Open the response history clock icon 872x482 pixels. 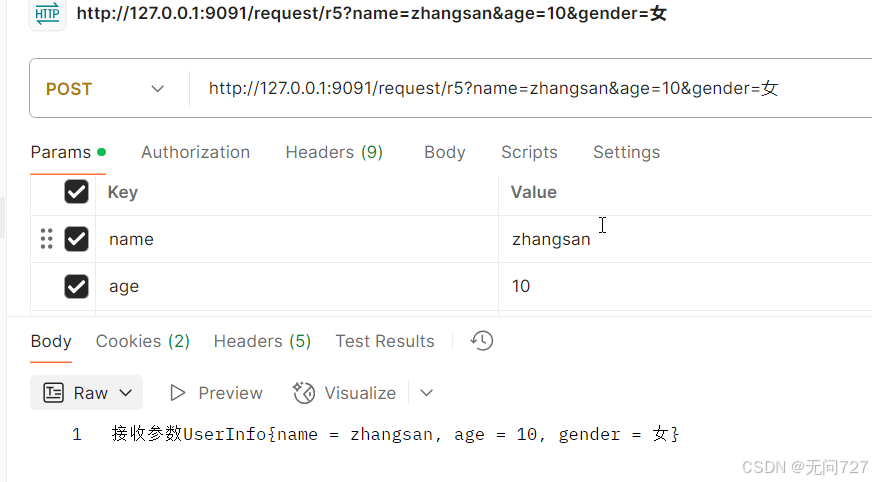[482, 341]
